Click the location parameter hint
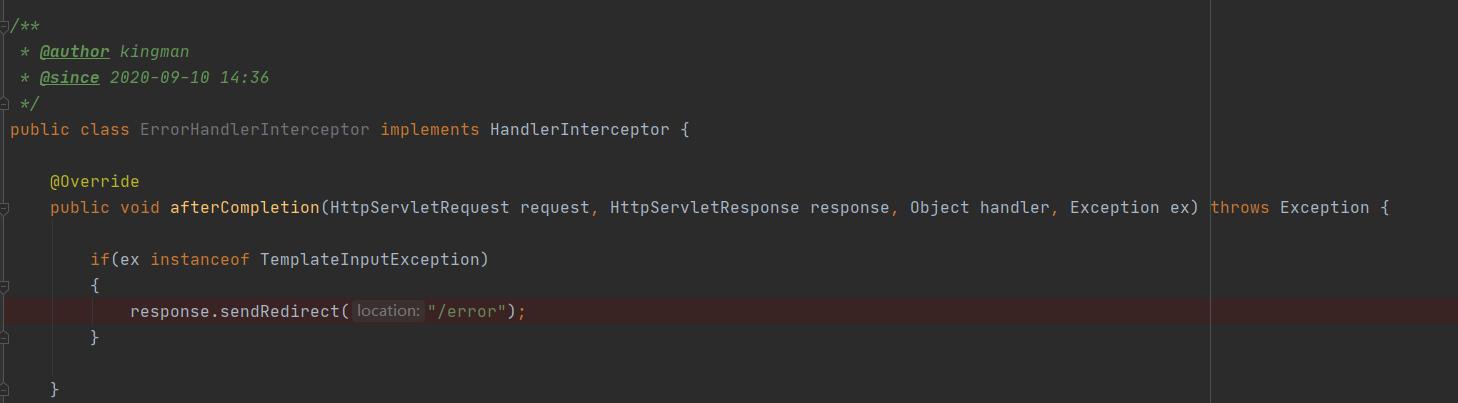This screenshot has height=403, width=1458. (388, 311)
